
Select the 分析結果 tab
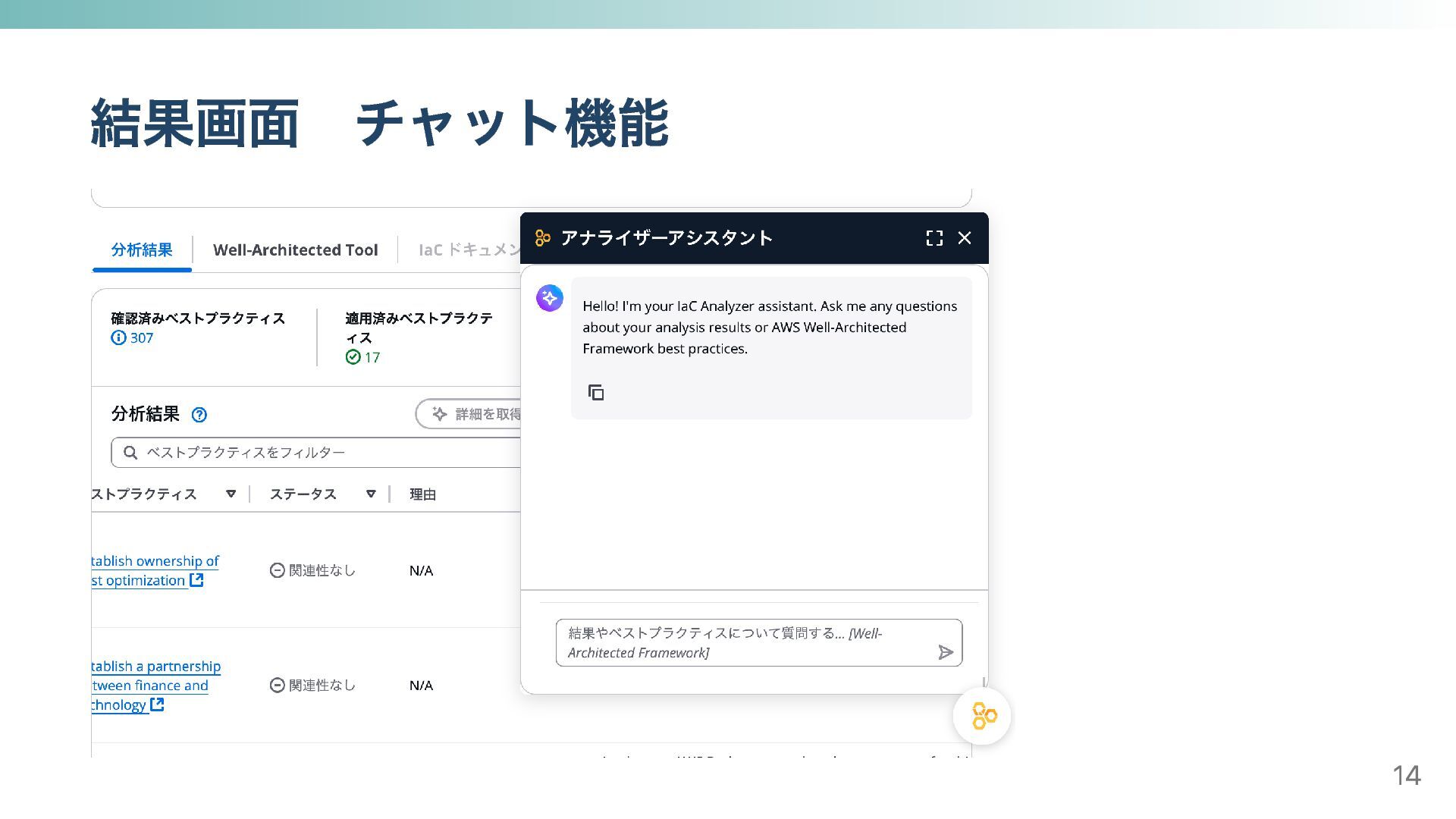coord(142,250)
